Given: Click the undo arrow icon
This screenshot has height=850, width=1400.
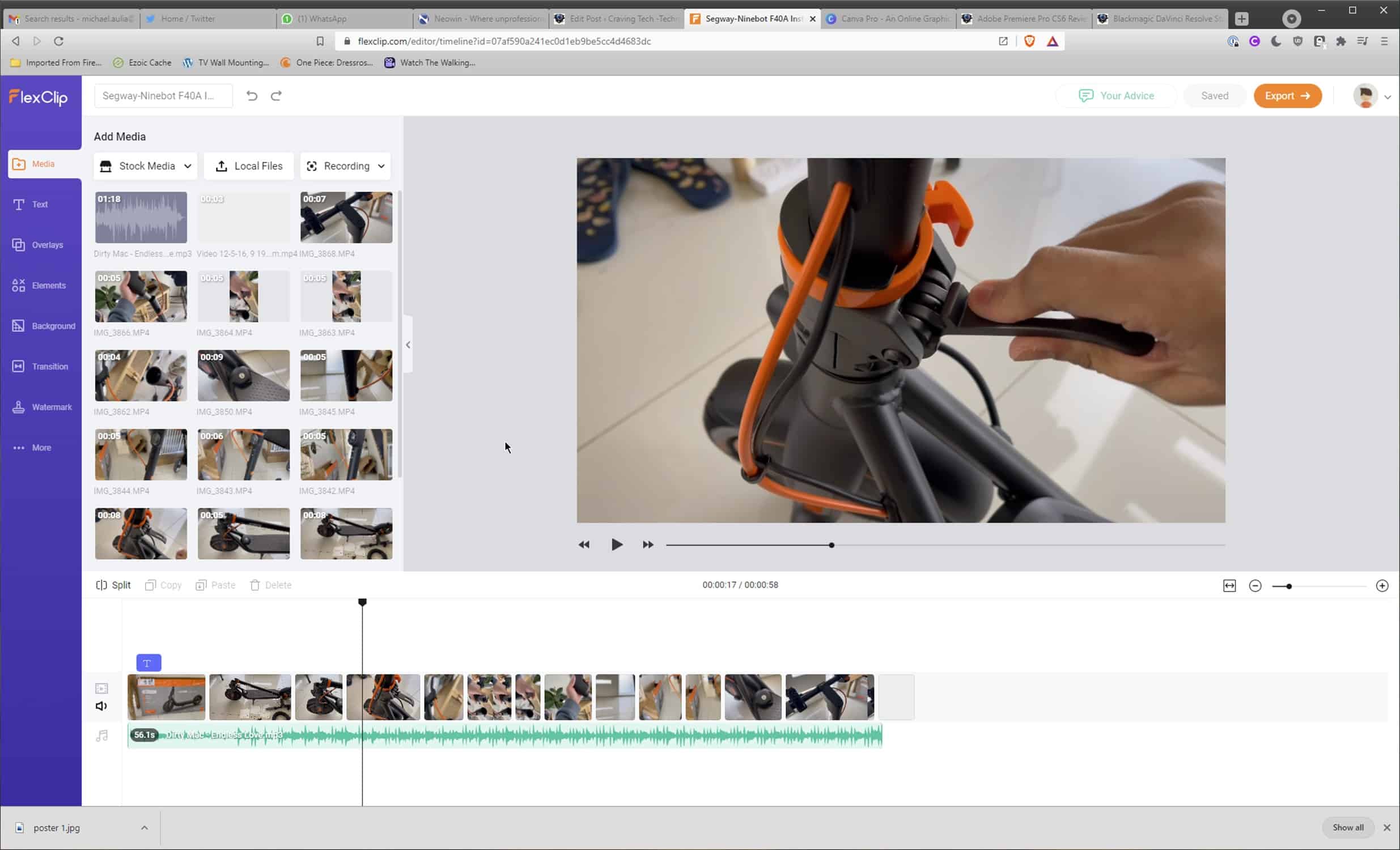Looking at the screenshot, I should pos(252,95).
